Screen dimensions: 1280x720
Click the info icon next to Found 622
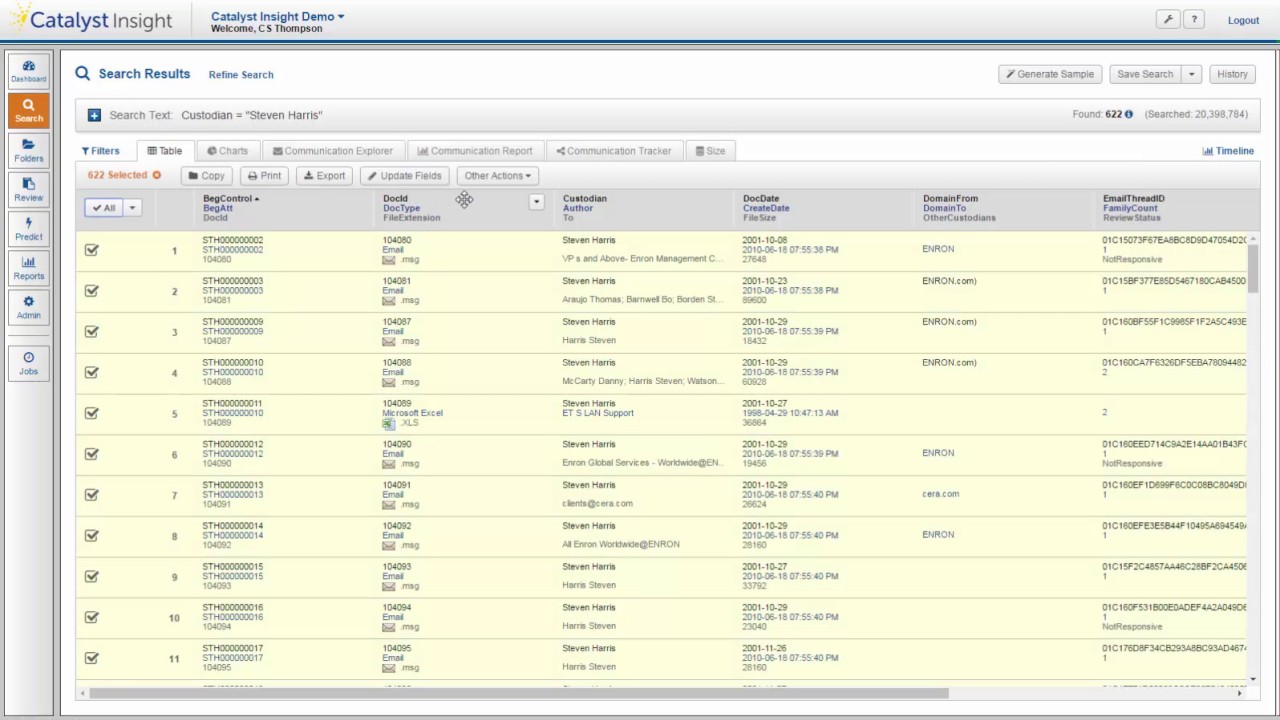pyautogui.click(x=1129, y=114)
